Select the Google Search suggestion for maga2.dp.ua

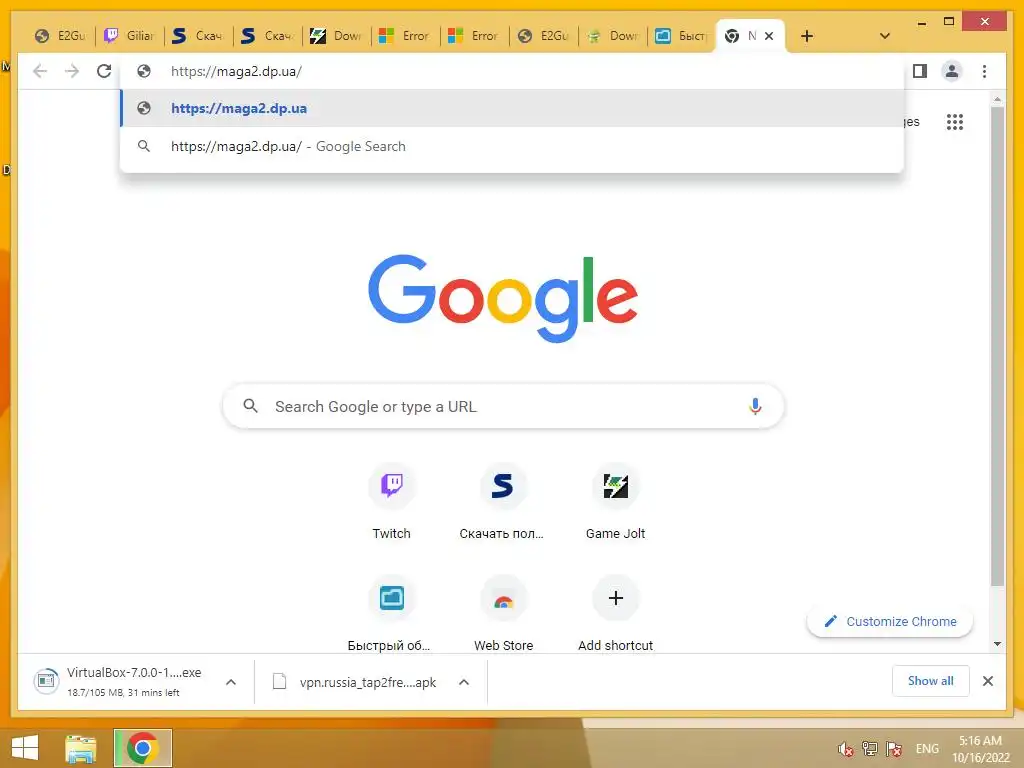pos(512,146)
